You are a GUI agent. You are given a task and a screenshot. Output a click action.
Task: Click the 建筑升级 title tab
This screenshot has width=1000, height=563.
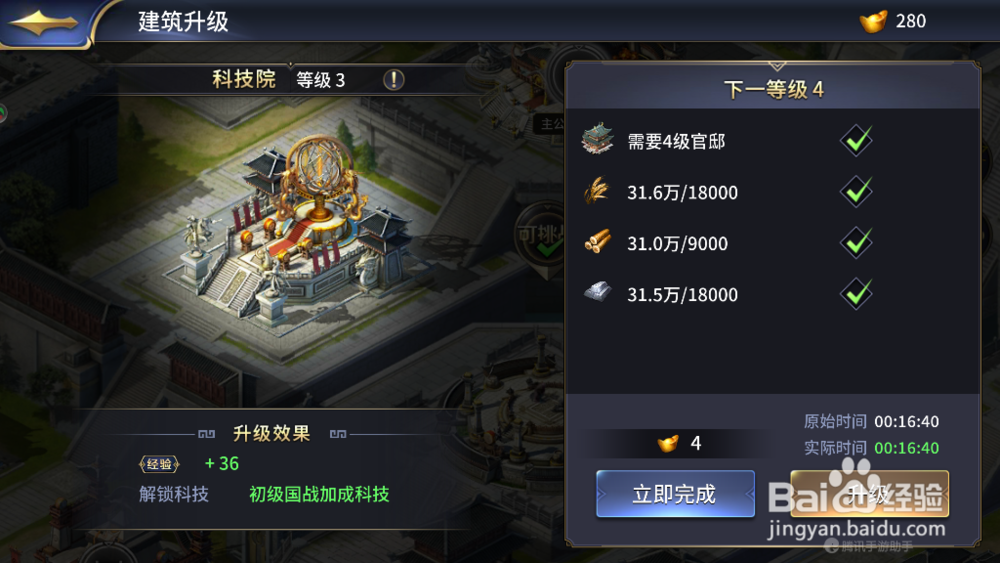pos(184,22)
